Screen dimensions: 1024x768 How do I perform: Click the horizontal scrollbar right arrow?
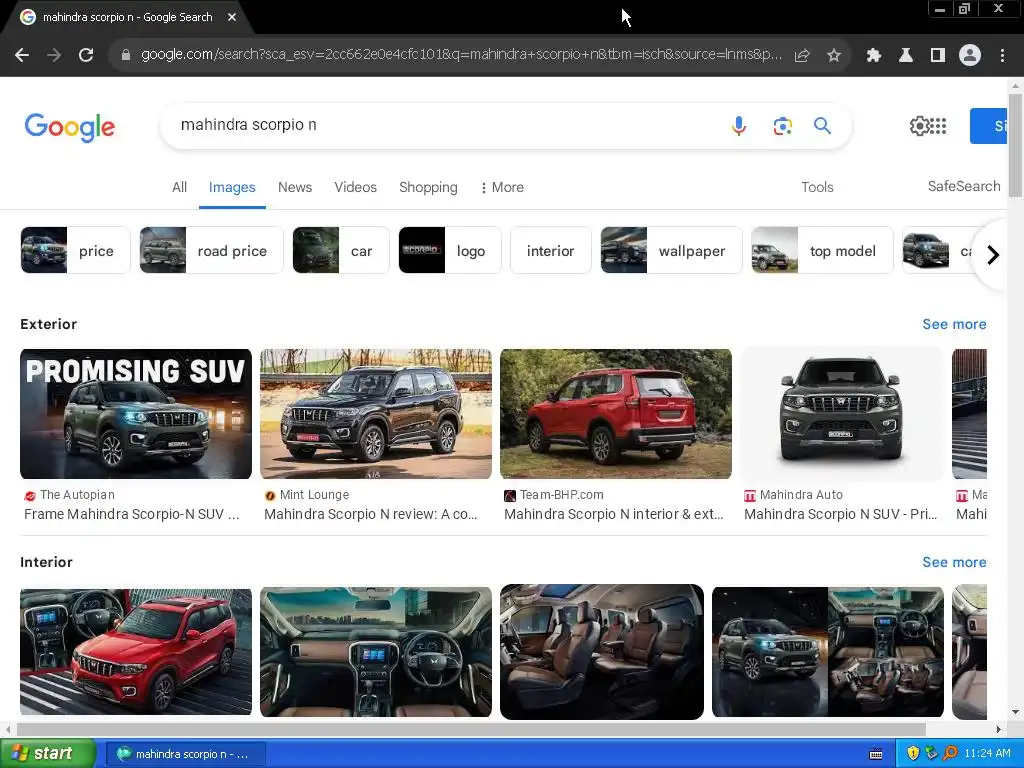[999, 729]
